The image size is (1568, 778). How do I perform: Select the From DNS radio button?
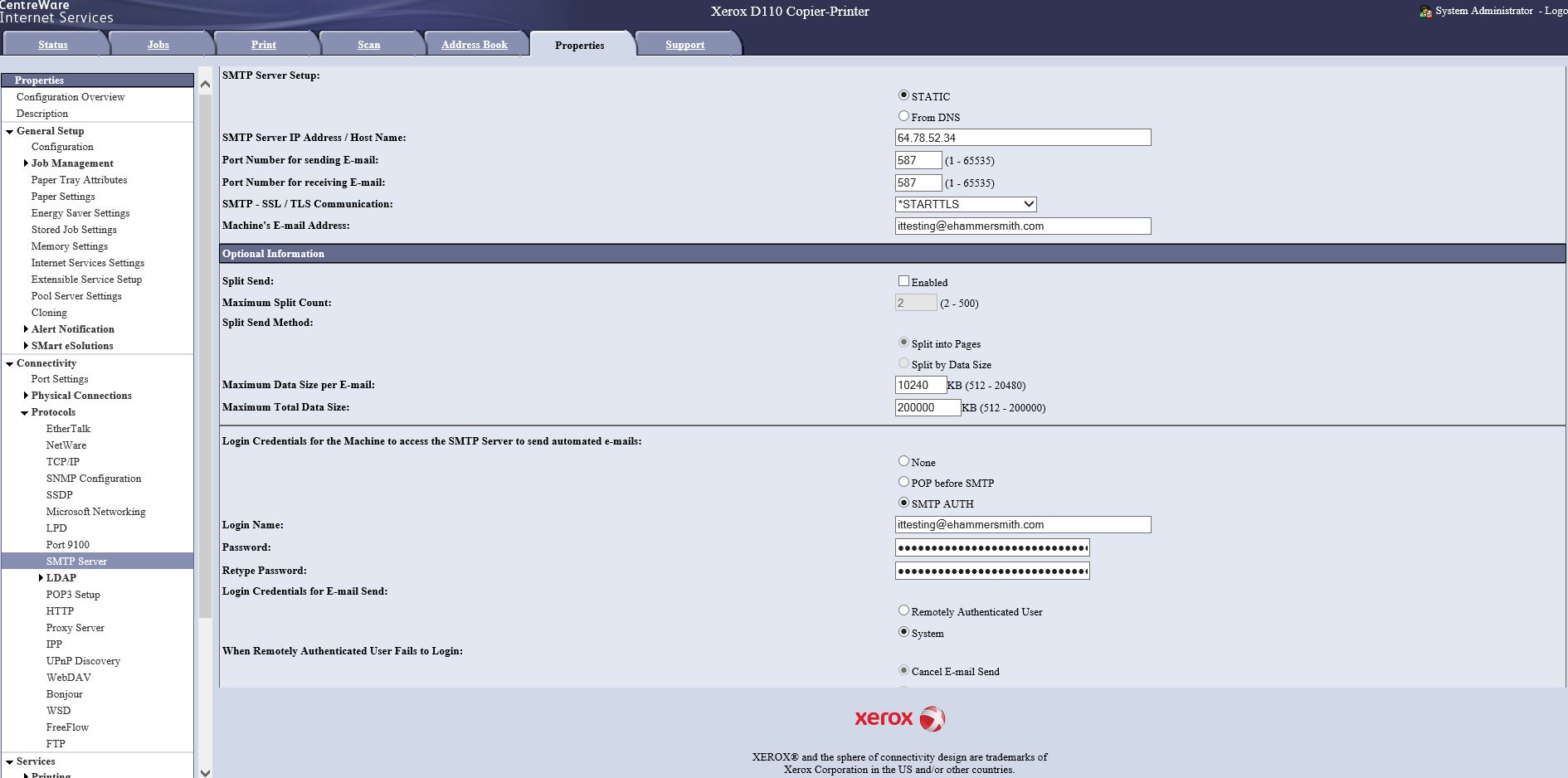[903, 116]
